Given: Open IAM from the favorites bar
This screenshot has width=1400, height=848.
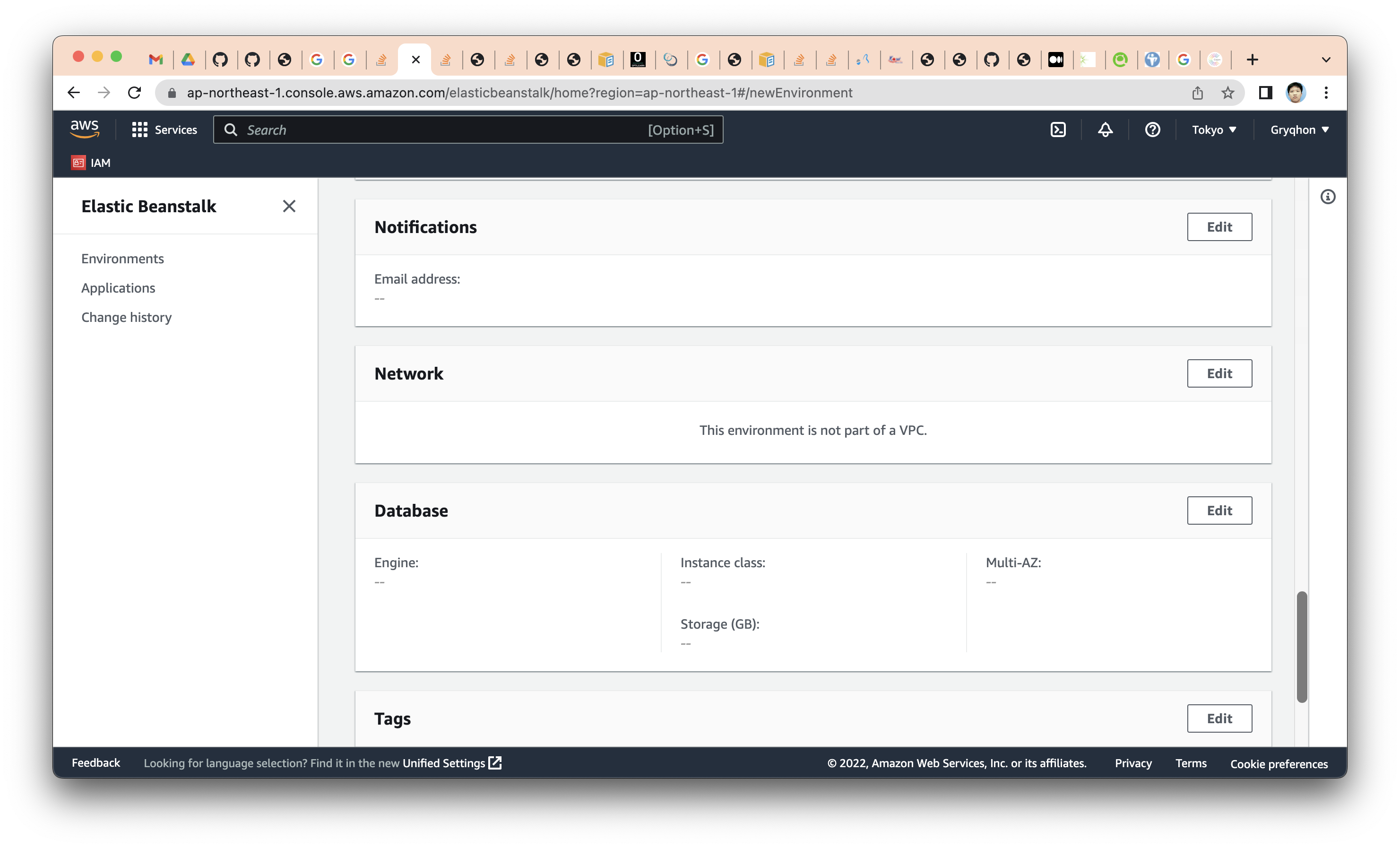Looking at the screenshot, I should pyautogui.click(x=91, y=163).
